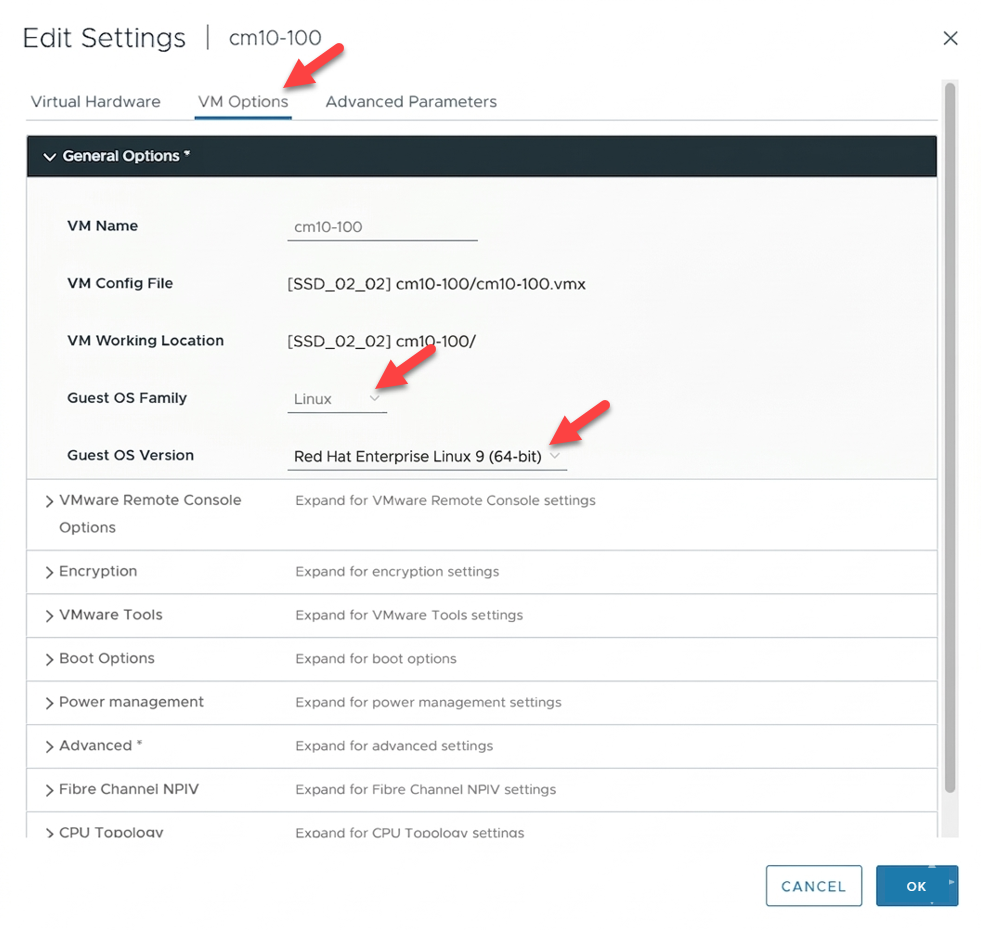This screenshot has width=981, height=930.
Task: Expand the Advanced settings chevron
Action: coord(49,747)
